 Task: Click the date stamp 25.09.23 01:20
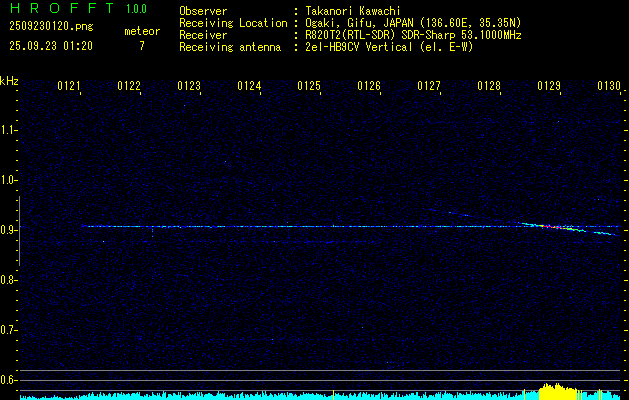coord(51,46)
